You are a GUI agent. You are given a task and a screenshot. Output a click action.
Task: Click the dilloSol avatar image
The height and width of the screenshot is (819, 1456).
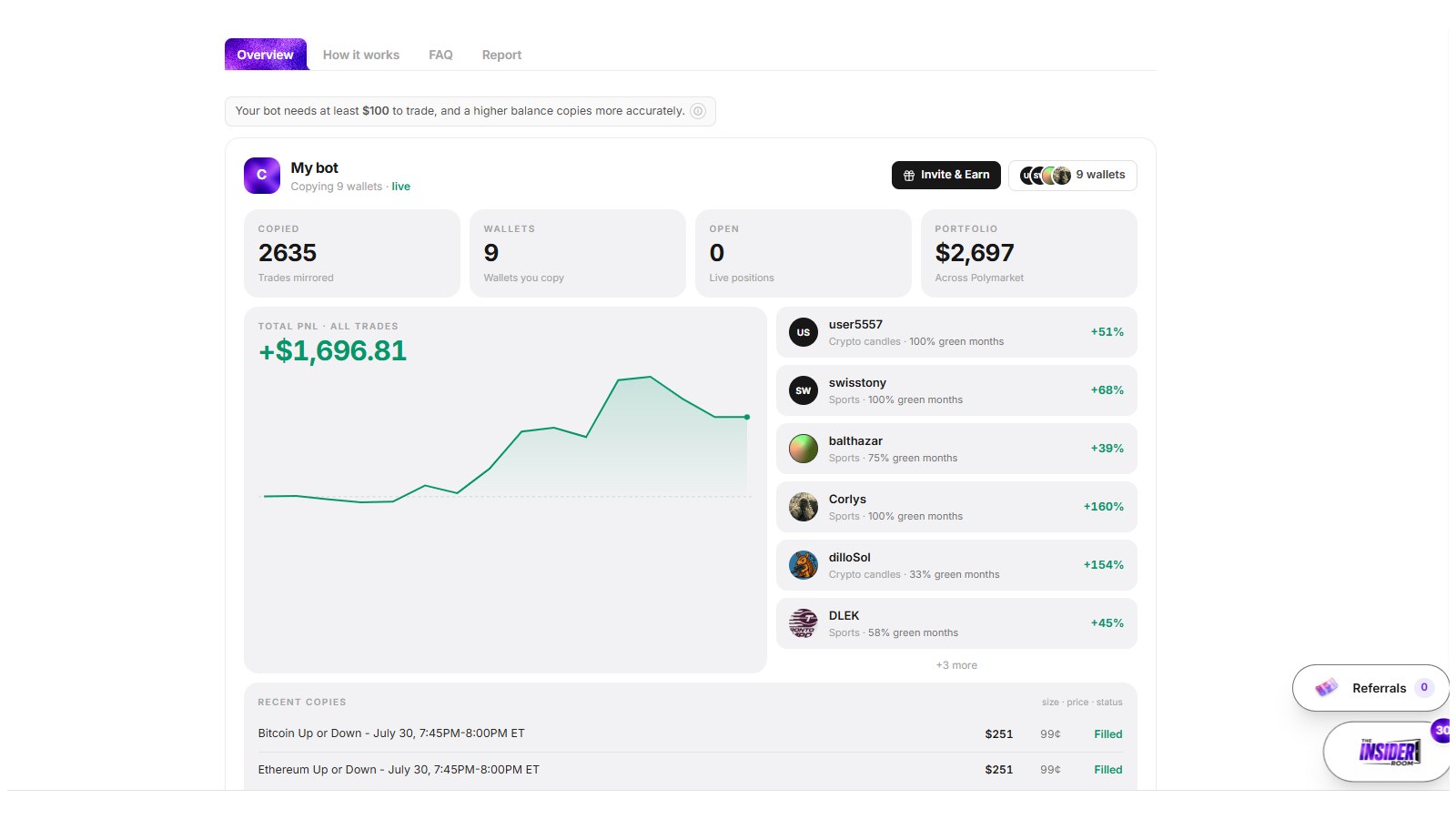pos(804,565)
